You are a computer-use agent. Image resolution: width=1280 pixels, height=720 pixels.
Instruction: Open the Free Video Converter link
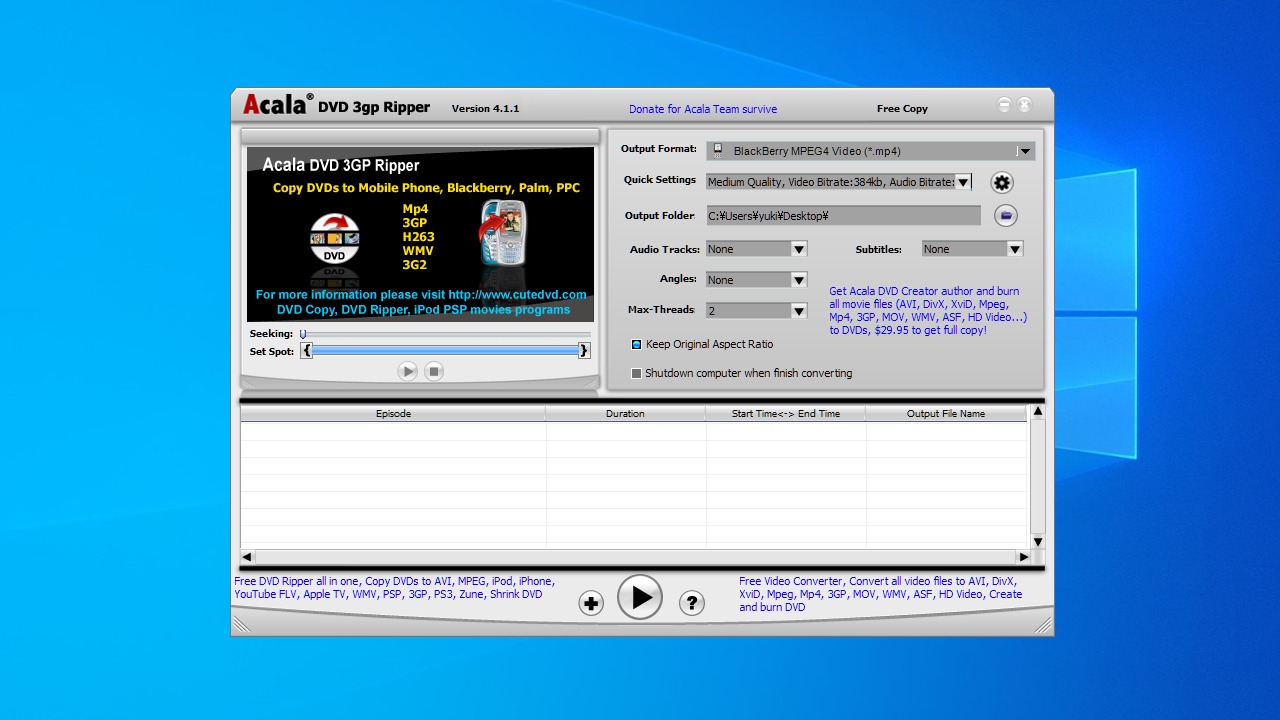(x=881, y=594)
